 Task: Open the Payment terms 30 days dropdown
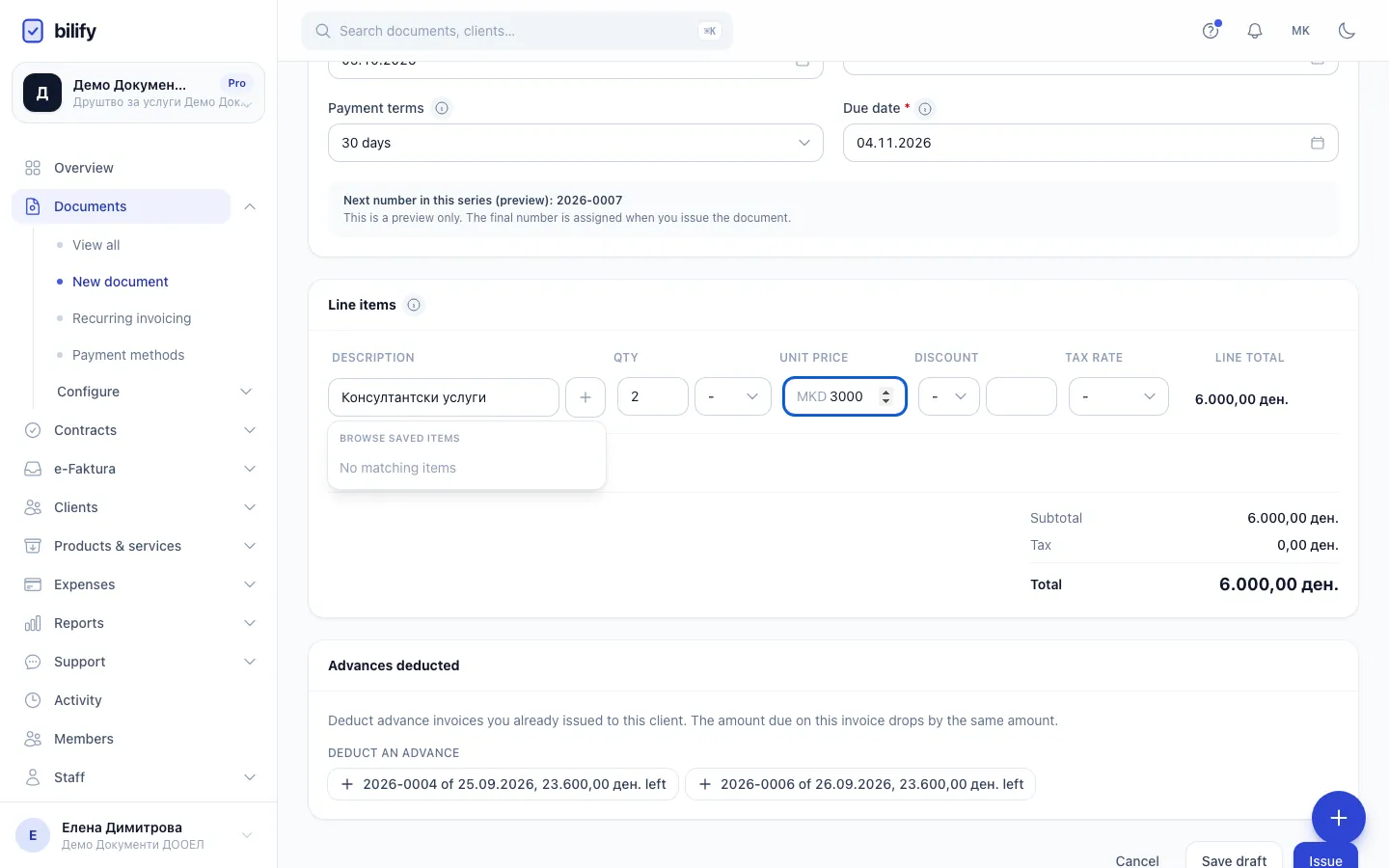[x=576, y=143]
